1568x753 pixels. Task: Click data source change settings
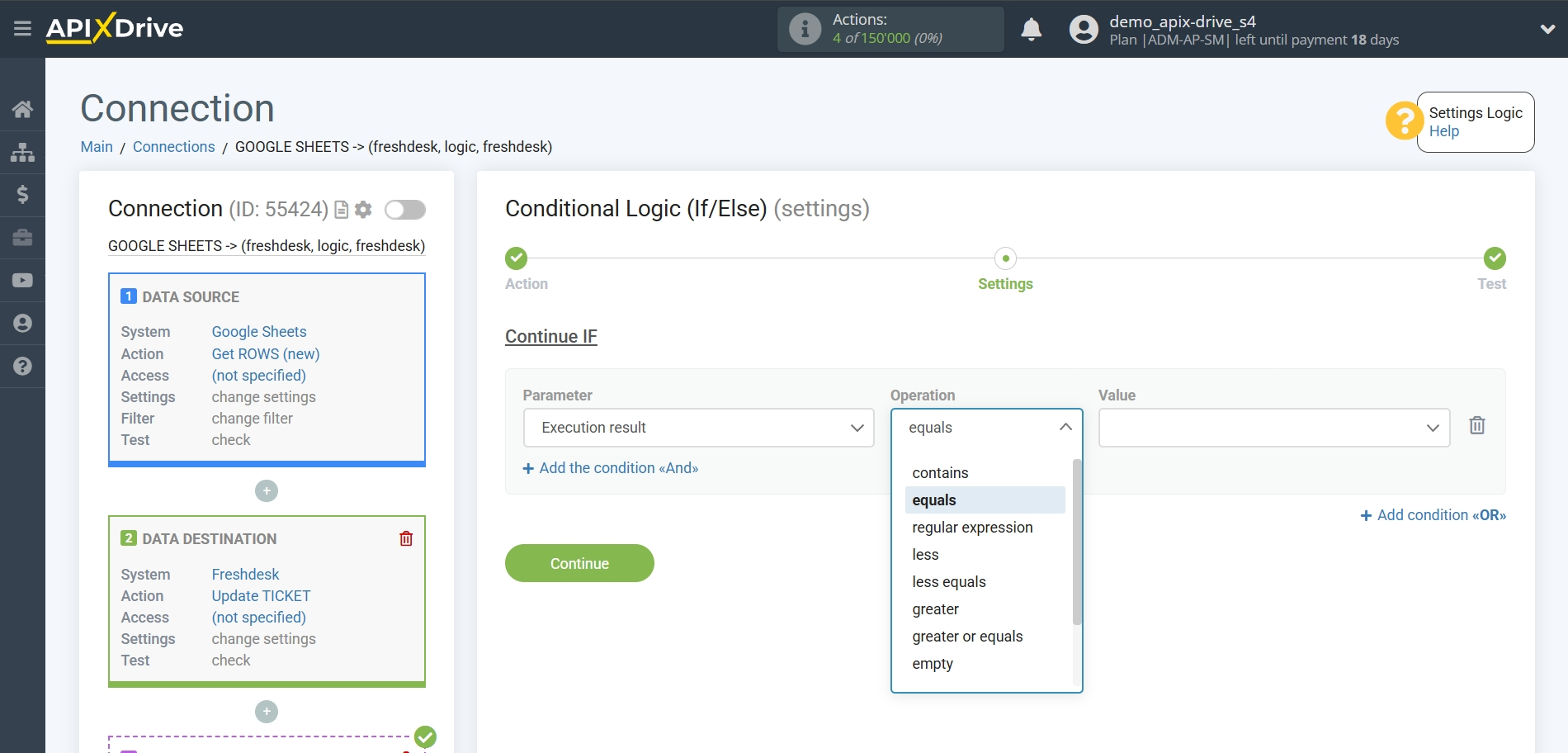tap(264, 397)
